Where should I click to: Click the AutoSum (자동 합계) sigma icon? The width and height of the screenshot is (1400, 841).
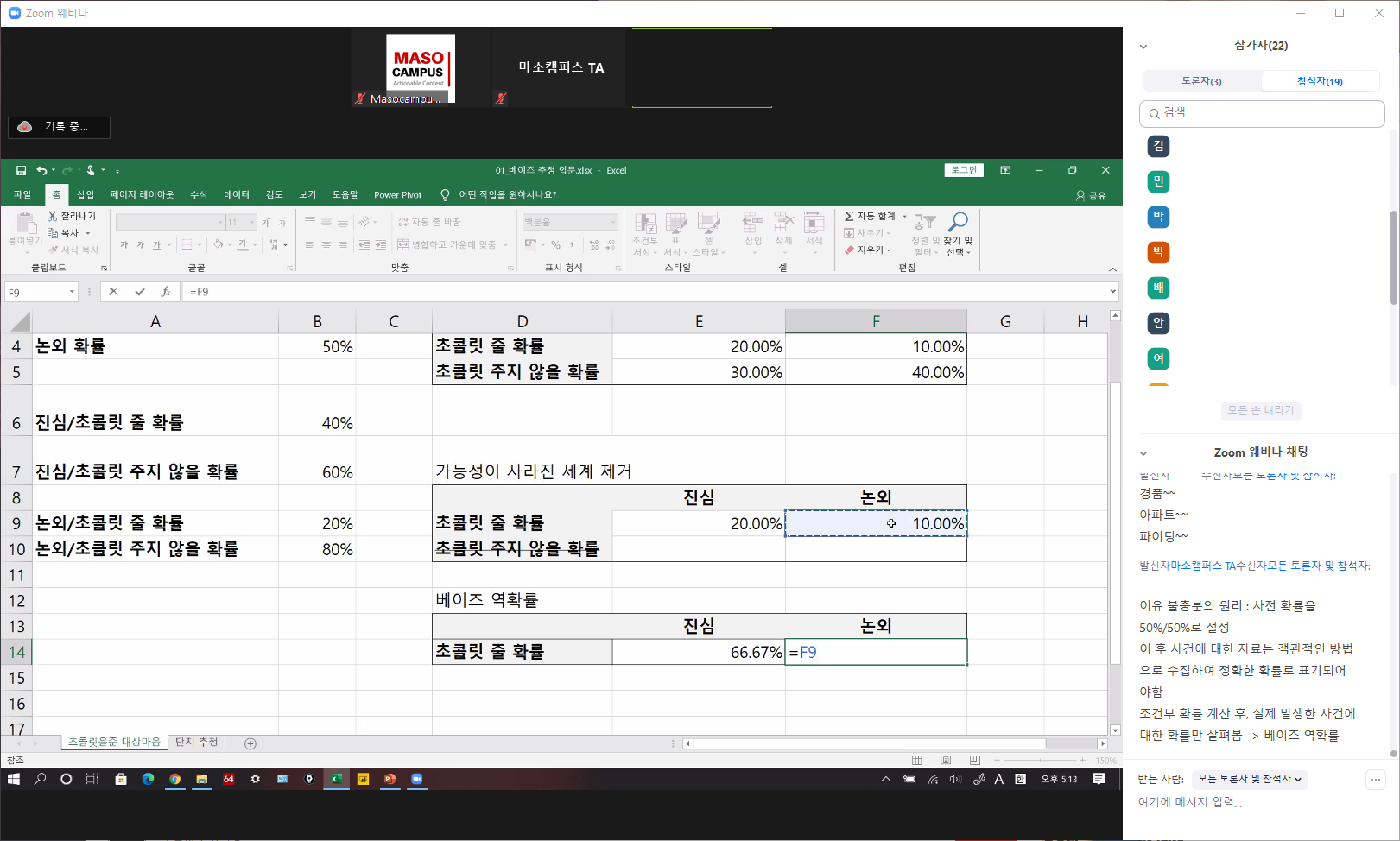pyautogui.click(x=849, y=216)
